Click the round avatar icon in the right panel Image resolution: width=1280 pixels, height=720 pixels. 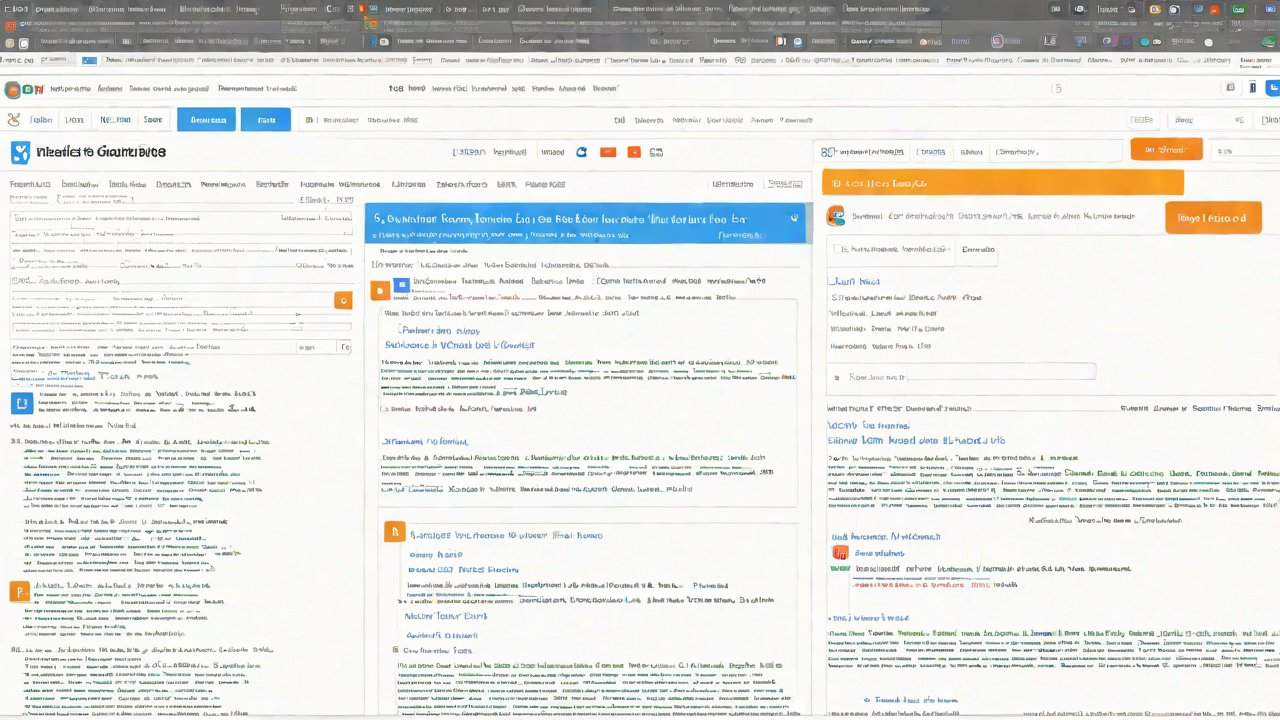836,216
